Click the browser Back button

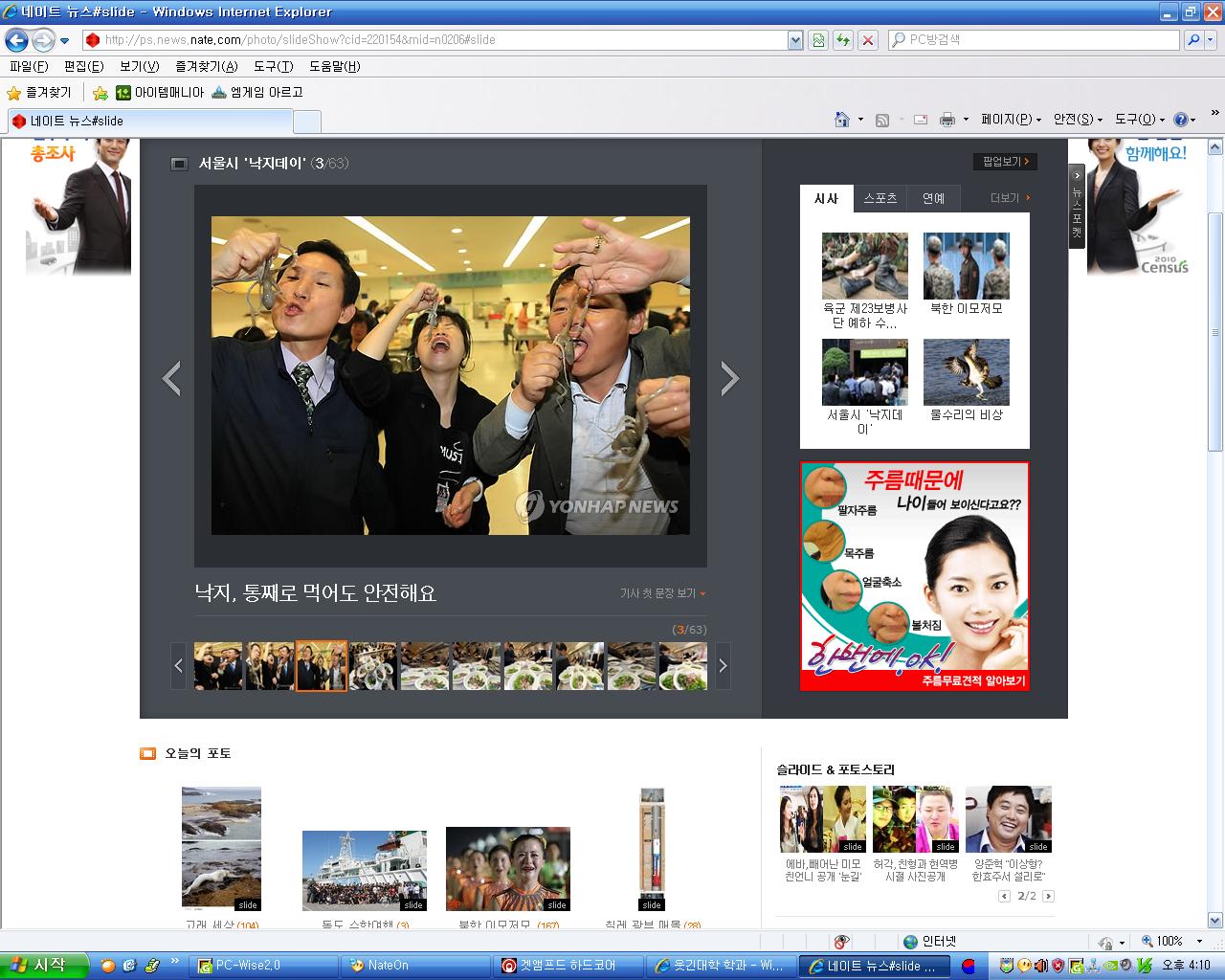click(x=16, y=40)
